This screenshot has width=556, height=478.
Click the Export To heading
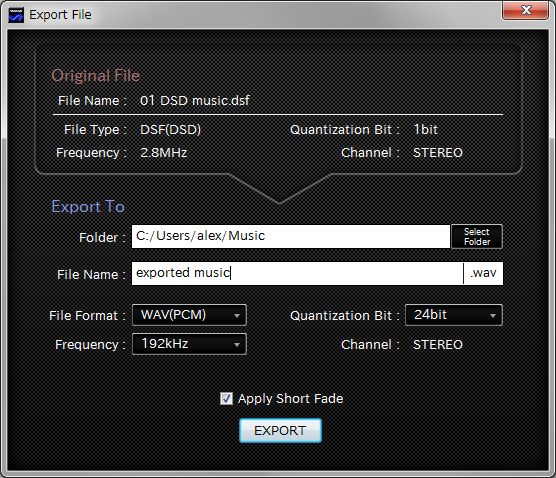click(x=88, y=206)
